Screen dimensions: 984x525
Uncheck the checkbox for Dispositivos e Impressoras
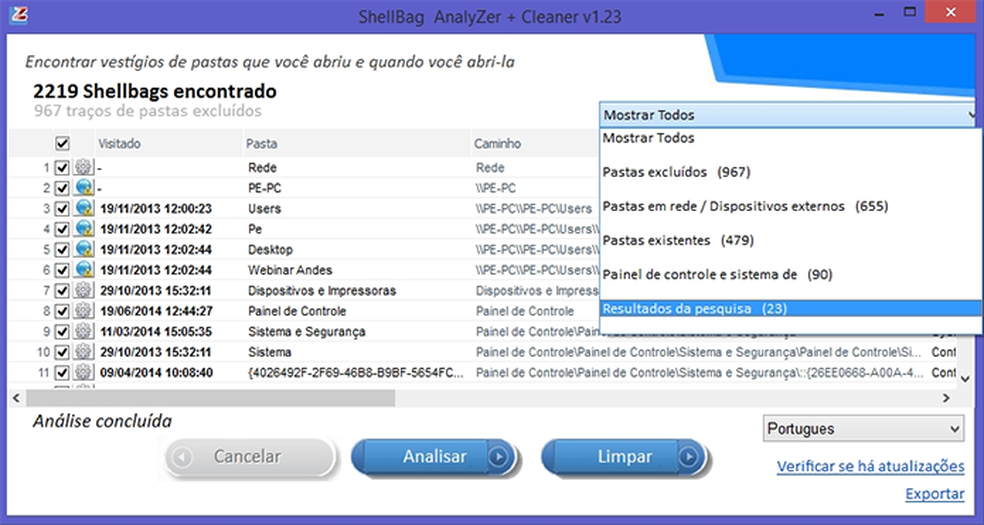click(62, 290)
